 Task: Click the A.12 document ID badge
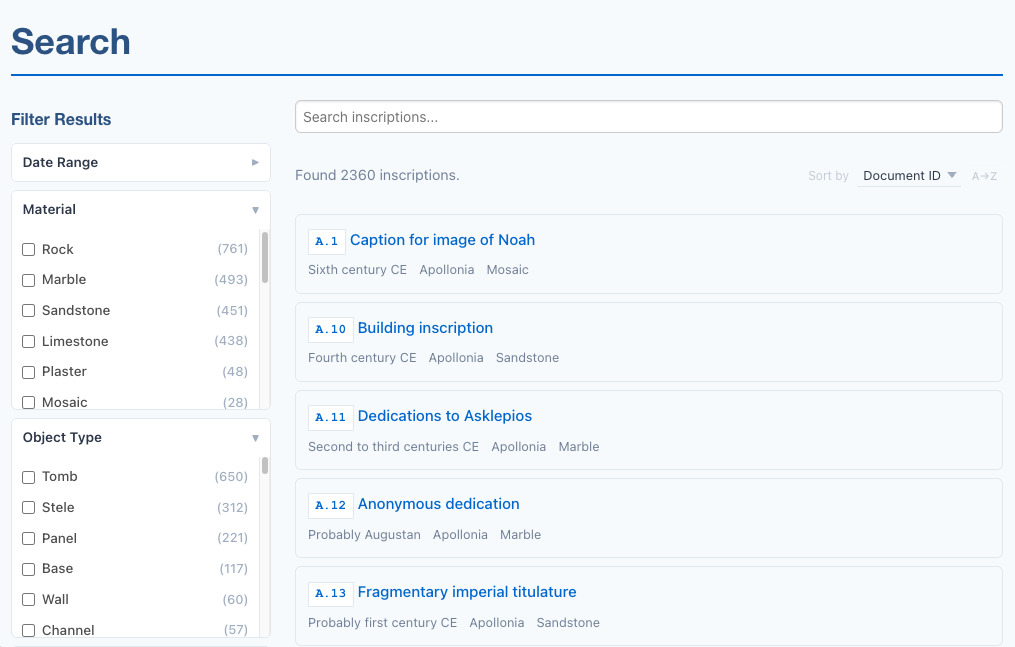click(x=330, y=505)
